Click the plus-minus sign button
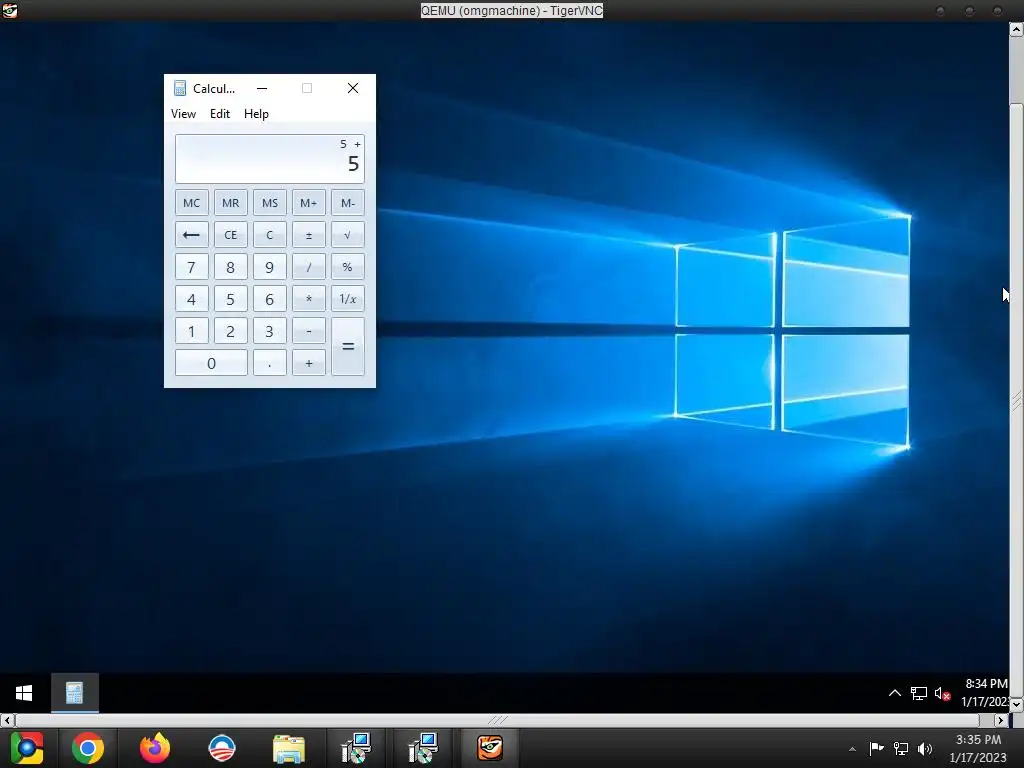Screen dimensions: 1024x768 (x=309, y=234)
